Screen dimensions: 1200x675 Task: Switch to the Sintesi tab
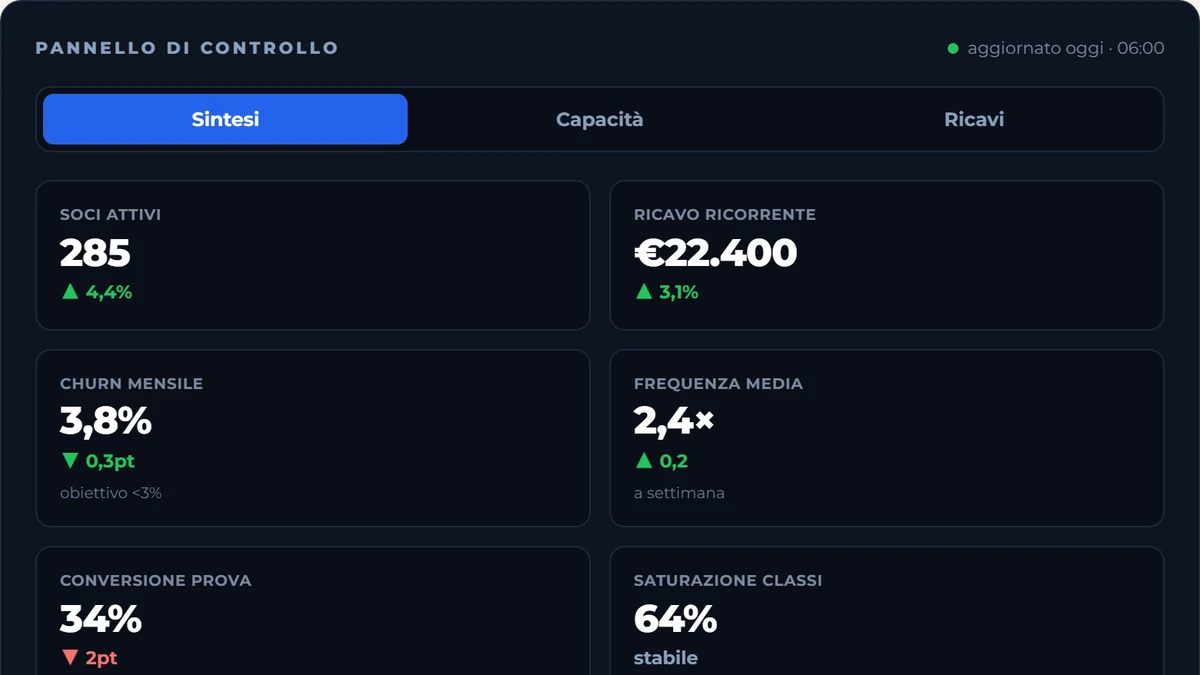[x=225, y=119]
